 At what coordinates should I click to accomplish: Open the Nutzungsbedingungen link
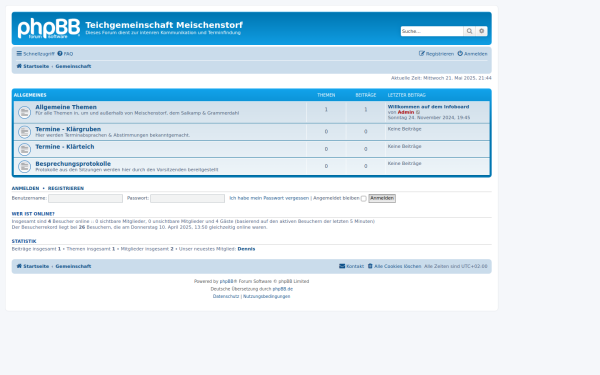point(266,296)
